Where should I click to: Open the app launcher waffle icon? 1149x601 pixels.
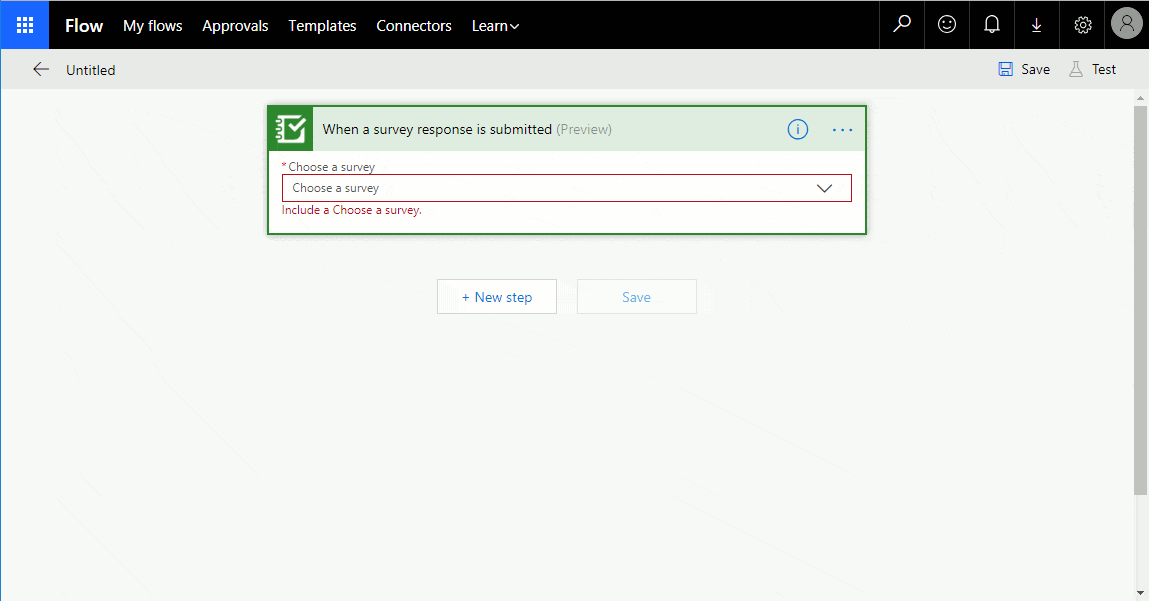[25, 25]
